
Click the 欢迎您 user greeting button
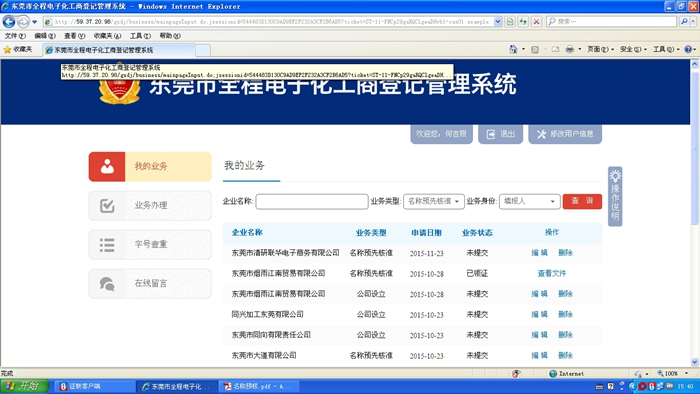(442, 134)
